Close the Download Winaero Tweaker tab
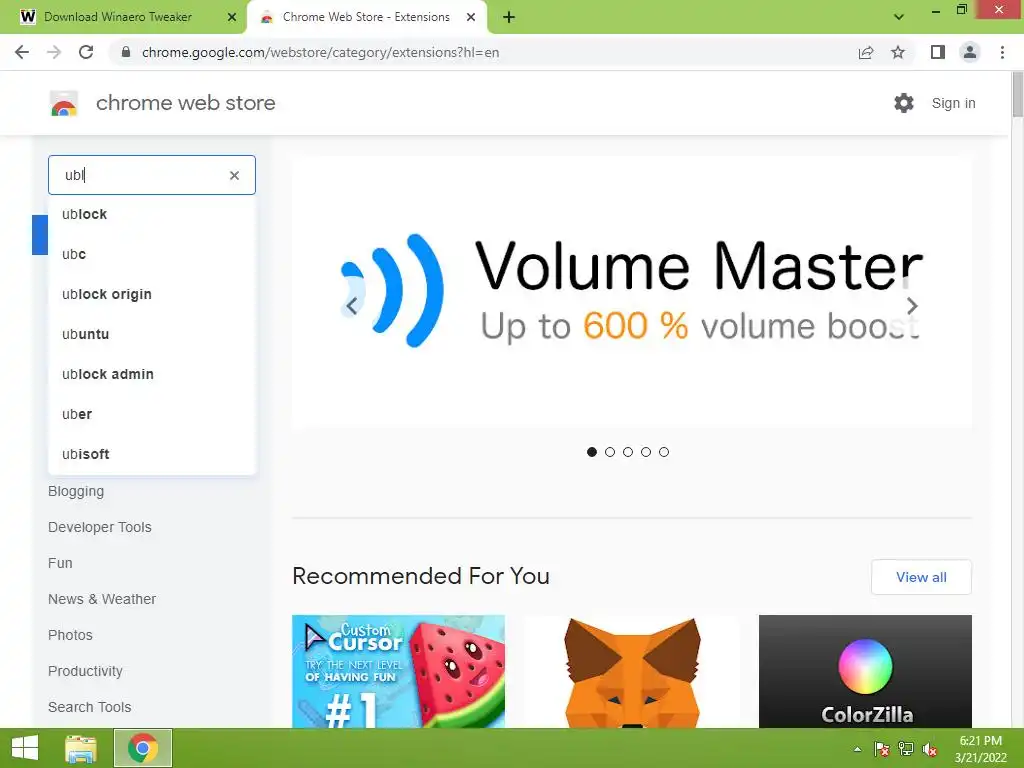This screenshot has height=768, width=1024. [x=232, y=17]
